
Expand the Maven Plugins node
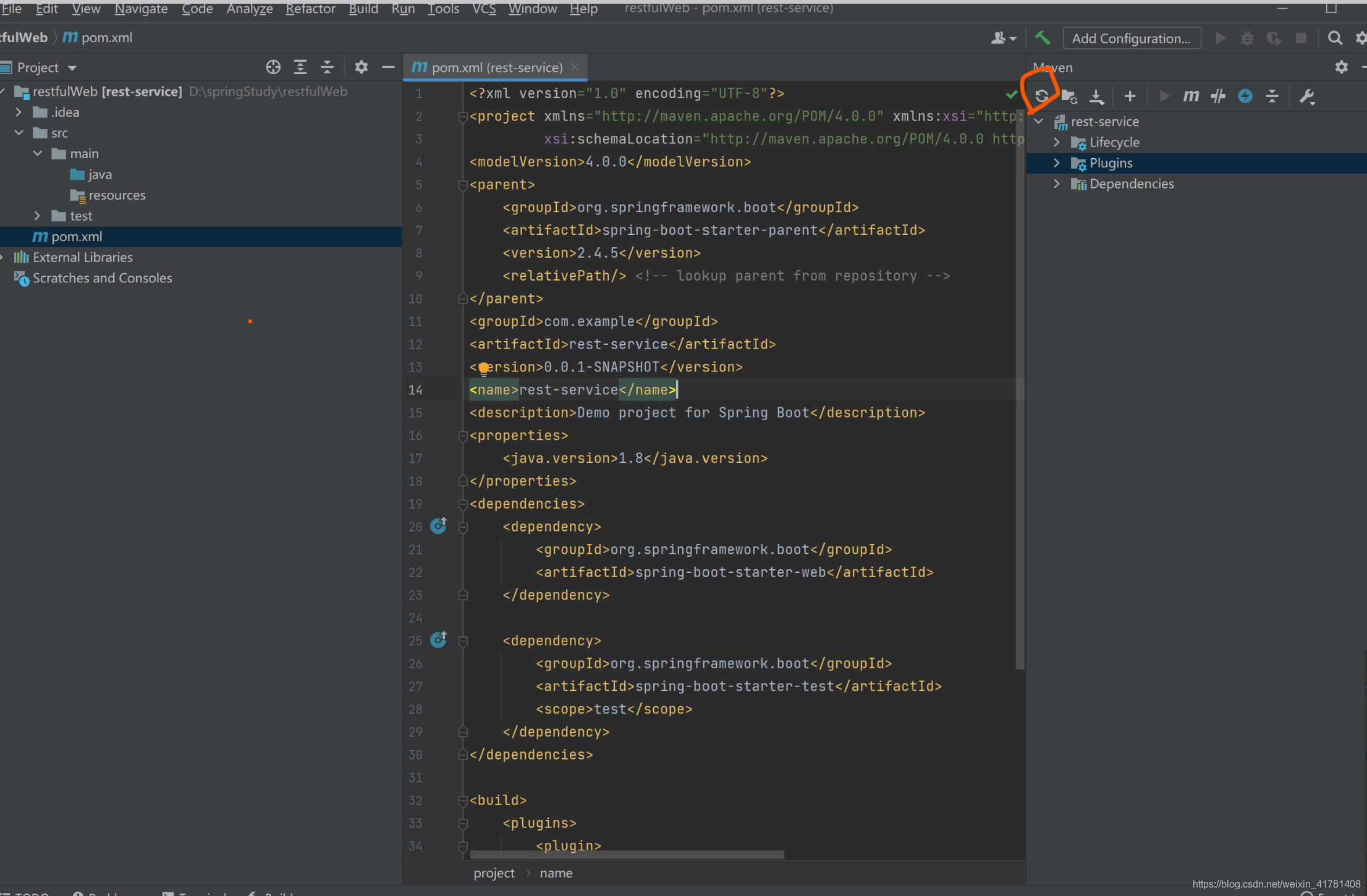pyautogui.click(x=1057, y=163)
